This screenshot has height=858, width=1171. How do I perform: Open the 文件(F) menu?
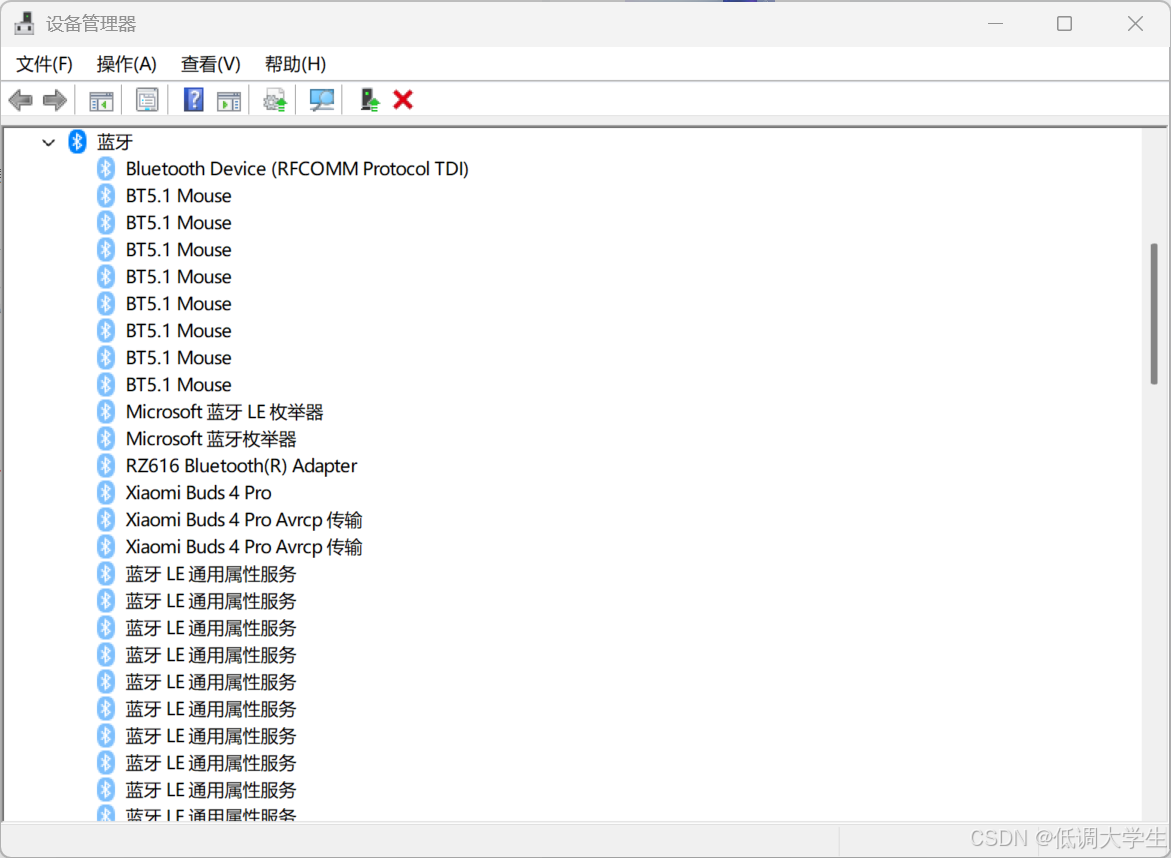click(44, 64)
